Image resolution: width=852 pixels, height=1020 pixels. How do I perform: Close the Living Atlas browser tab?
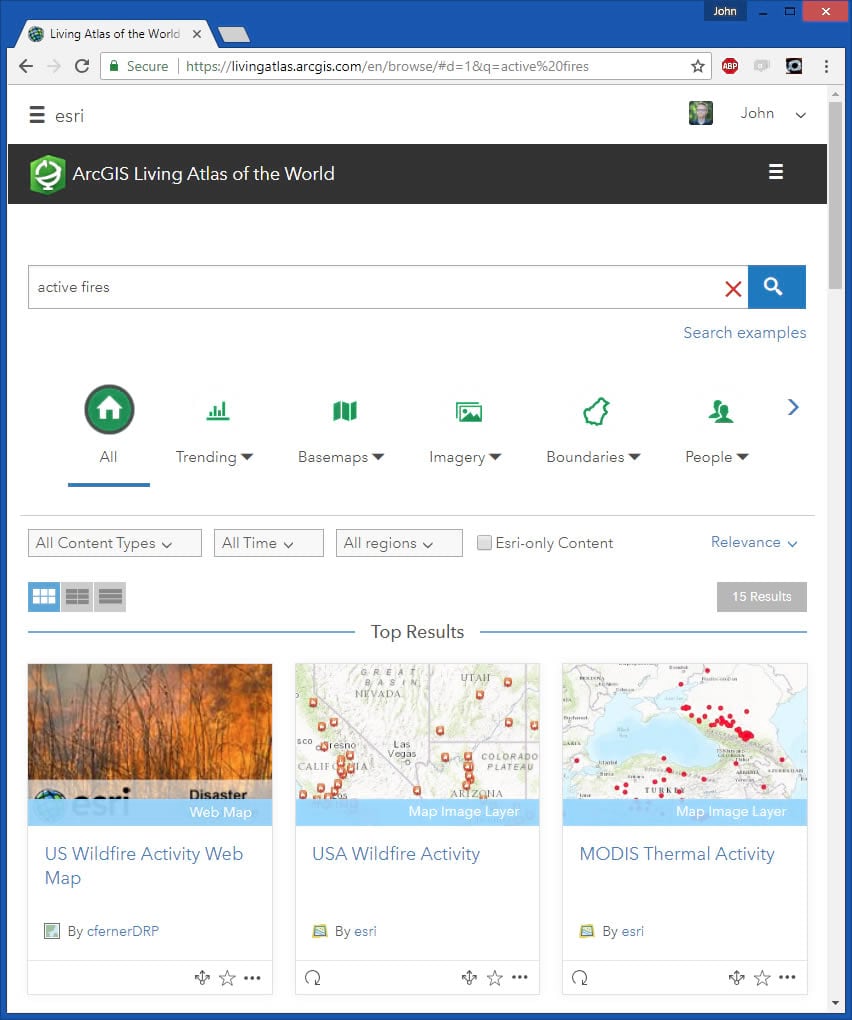coord(196,34)
